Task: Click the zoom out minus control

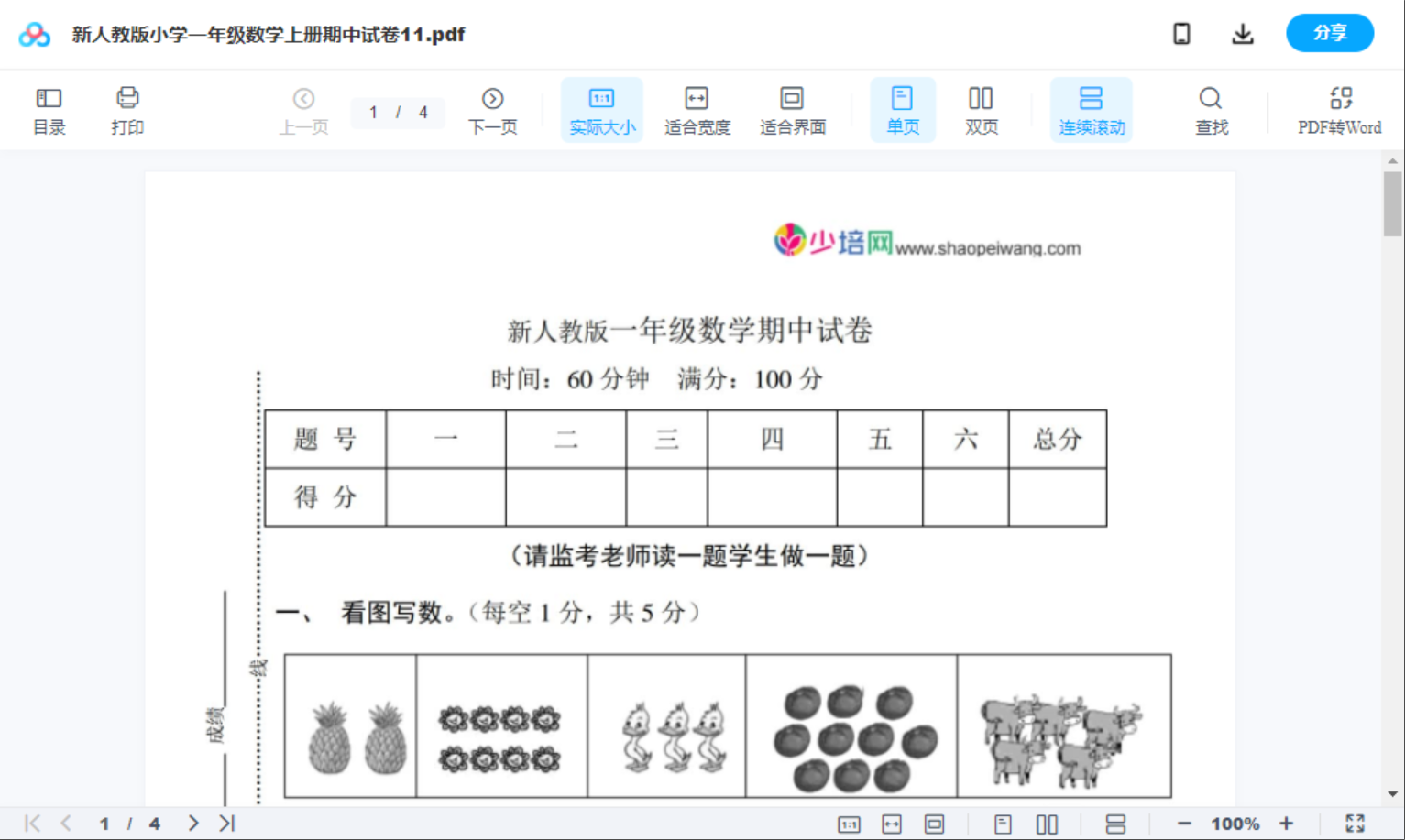Action: tap(1183, 823)
